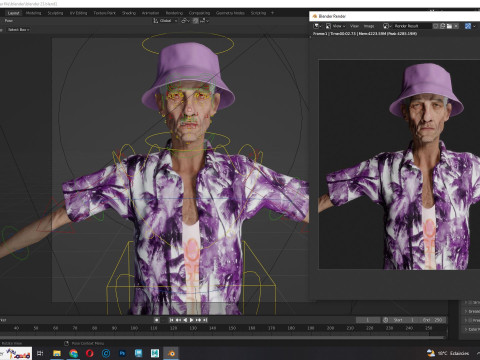Open the Image menu in render window
The height and width of the screenshot is (360, 480).
pos(369,26)
